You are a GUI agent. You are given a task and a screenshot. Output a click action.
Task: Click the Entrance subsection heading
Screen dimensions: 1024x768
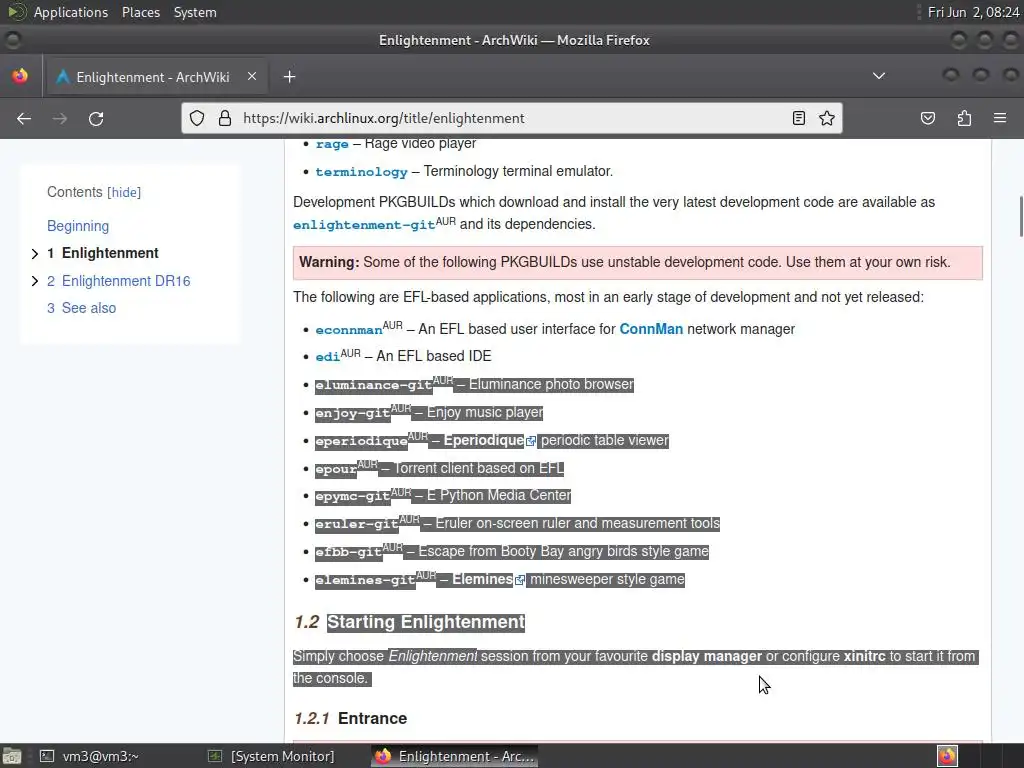click(372, 718)
